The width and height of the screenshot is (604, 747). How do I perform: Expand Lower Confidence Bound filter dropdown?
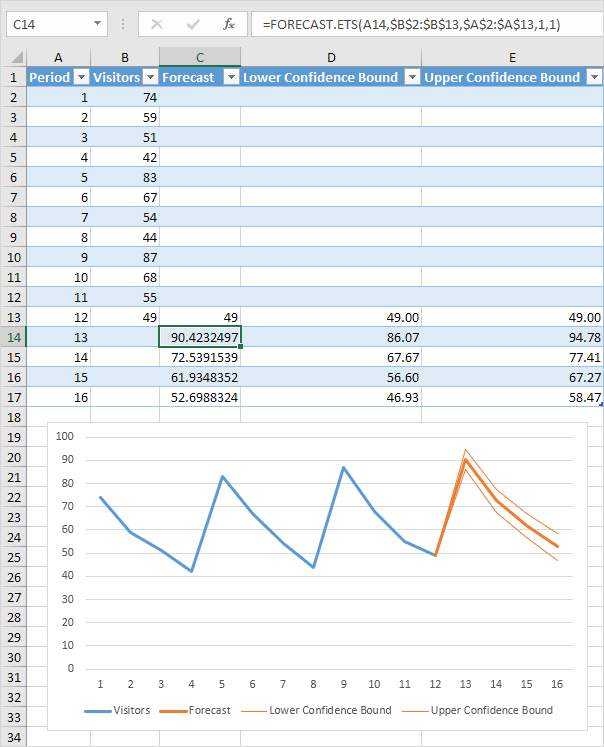tap(412, 77)
